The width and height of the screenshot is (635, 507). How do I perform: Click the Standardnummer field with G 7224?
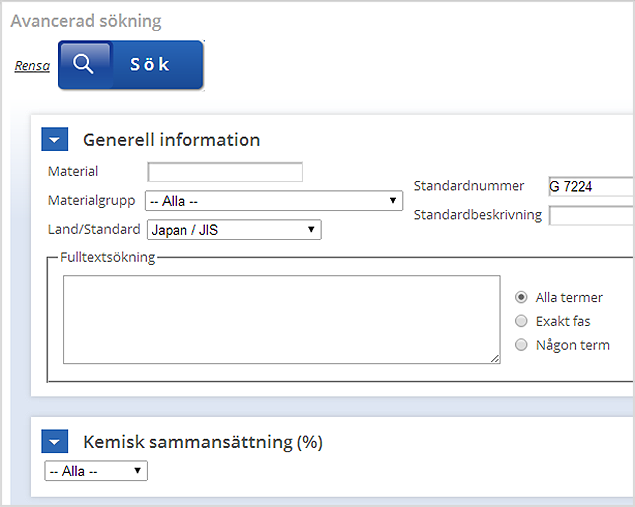(x=591, y=186)
